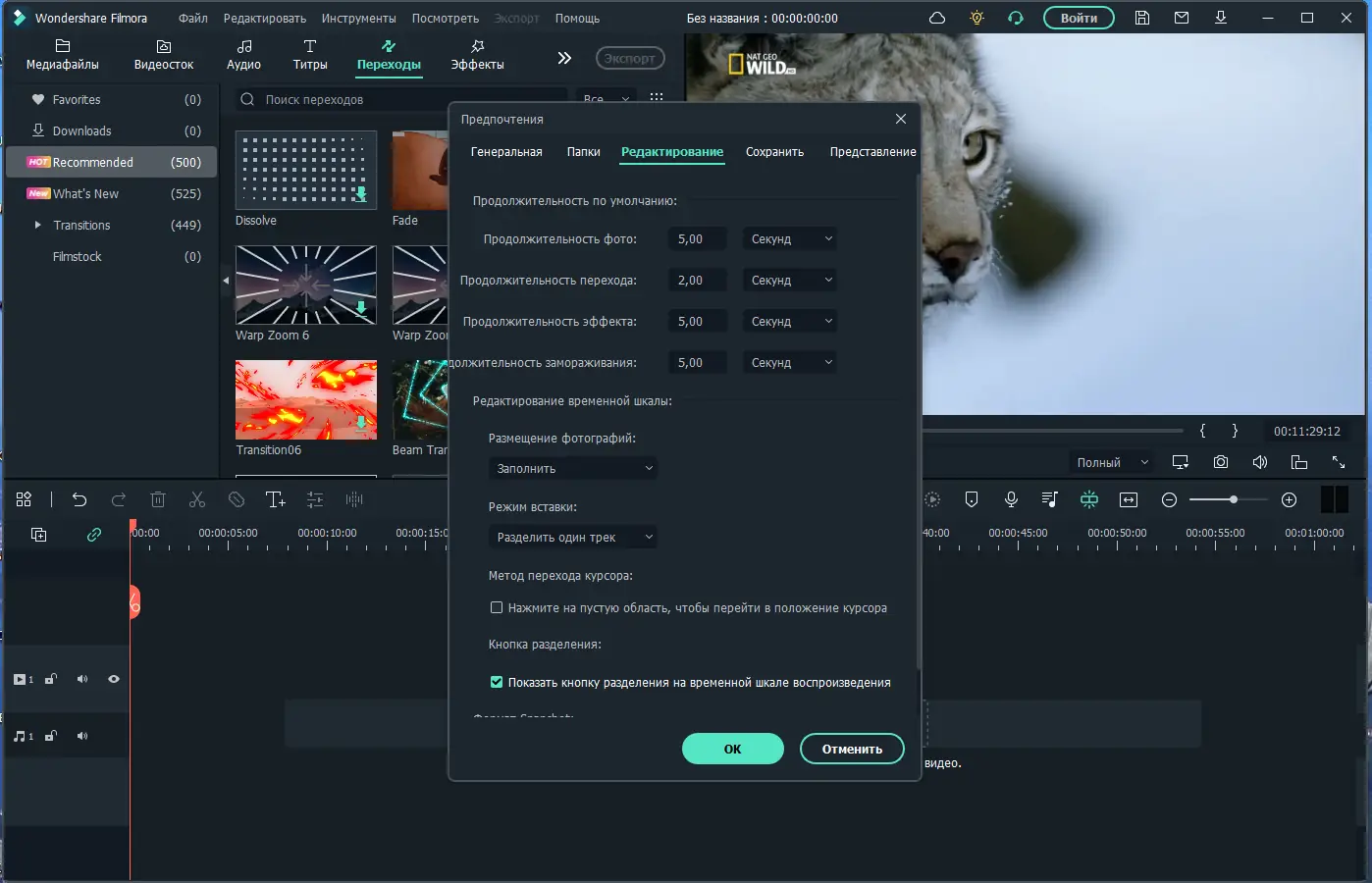
Task: Click the Redo icon above the timeline
Action: pyautogui.click(x=118, y=499)
